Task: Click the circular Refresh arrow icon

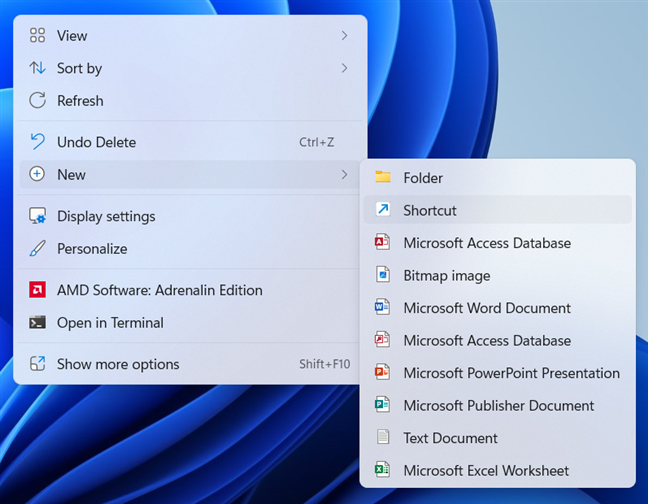Action: pos(37,100)
